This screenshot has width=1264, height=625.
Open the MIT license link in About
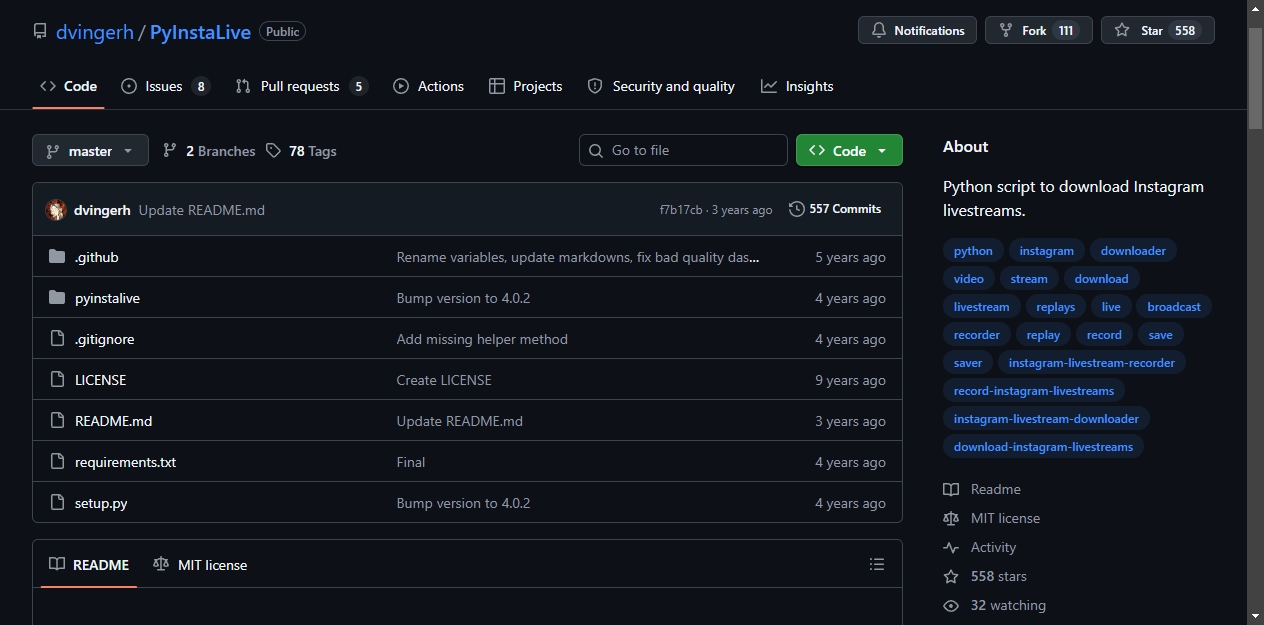[992, 518]
